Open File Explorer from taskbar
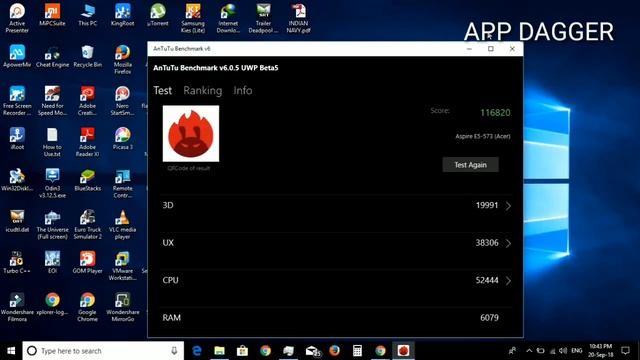640x360 pixels. click(220, 351)
